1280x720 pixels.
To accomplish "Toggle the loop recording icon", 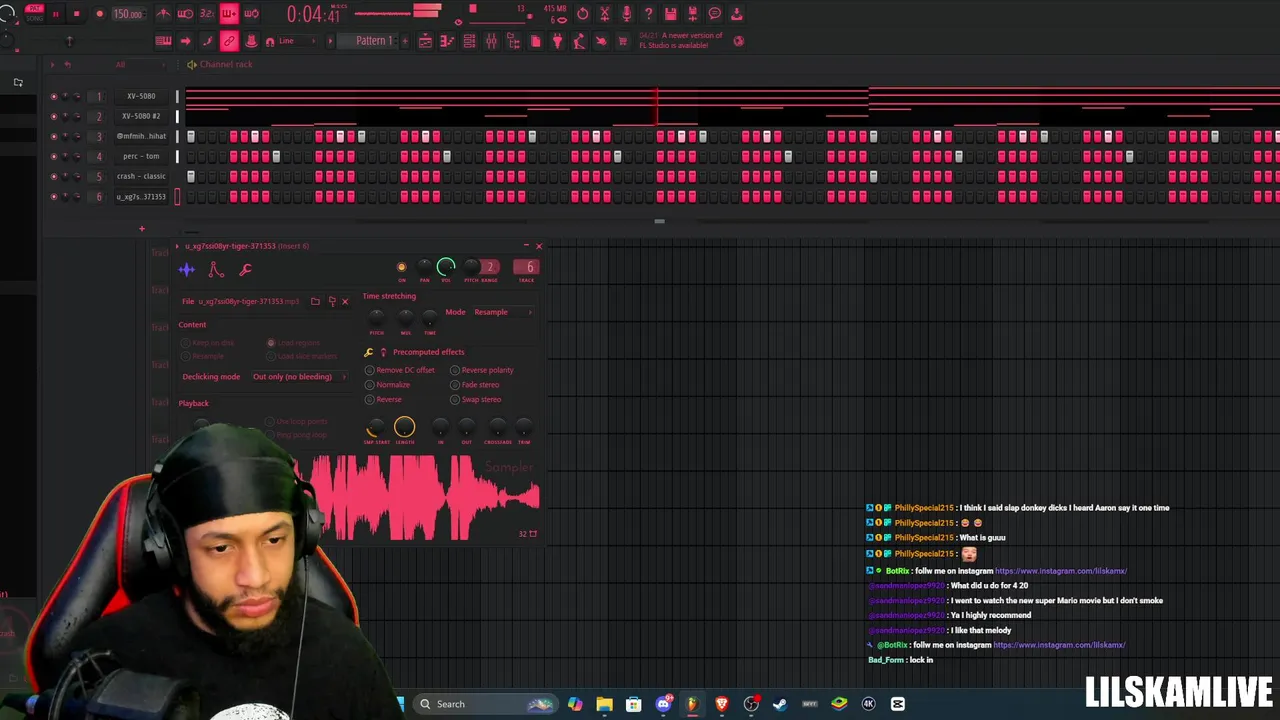I will 251,14.
